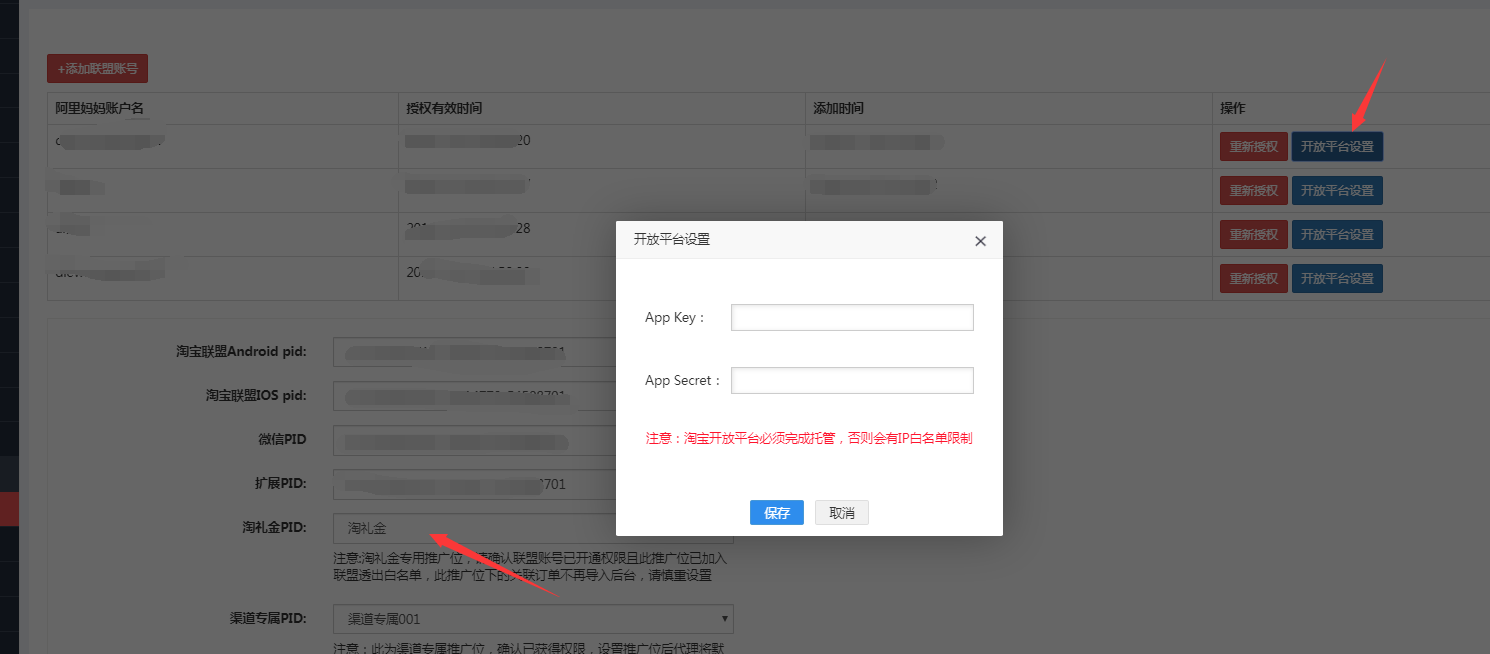Open 开放平台设置 in the second account row

[1337, 191]
